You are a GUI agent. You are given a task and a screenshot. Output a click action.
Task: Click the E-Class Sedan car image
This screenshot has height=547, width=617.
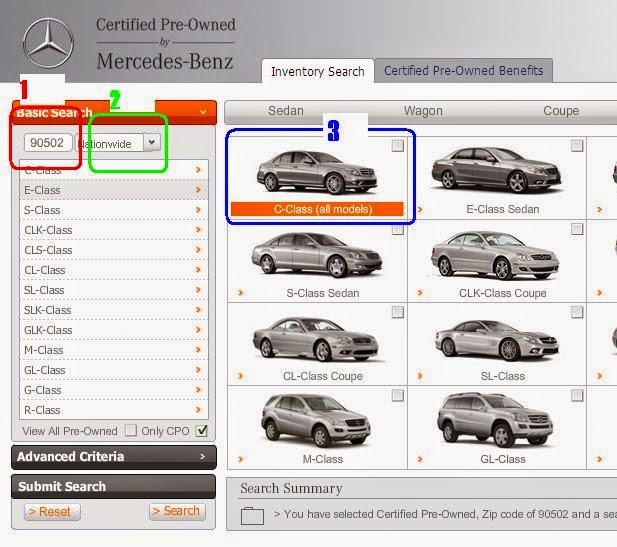click(x=497, y=170)
